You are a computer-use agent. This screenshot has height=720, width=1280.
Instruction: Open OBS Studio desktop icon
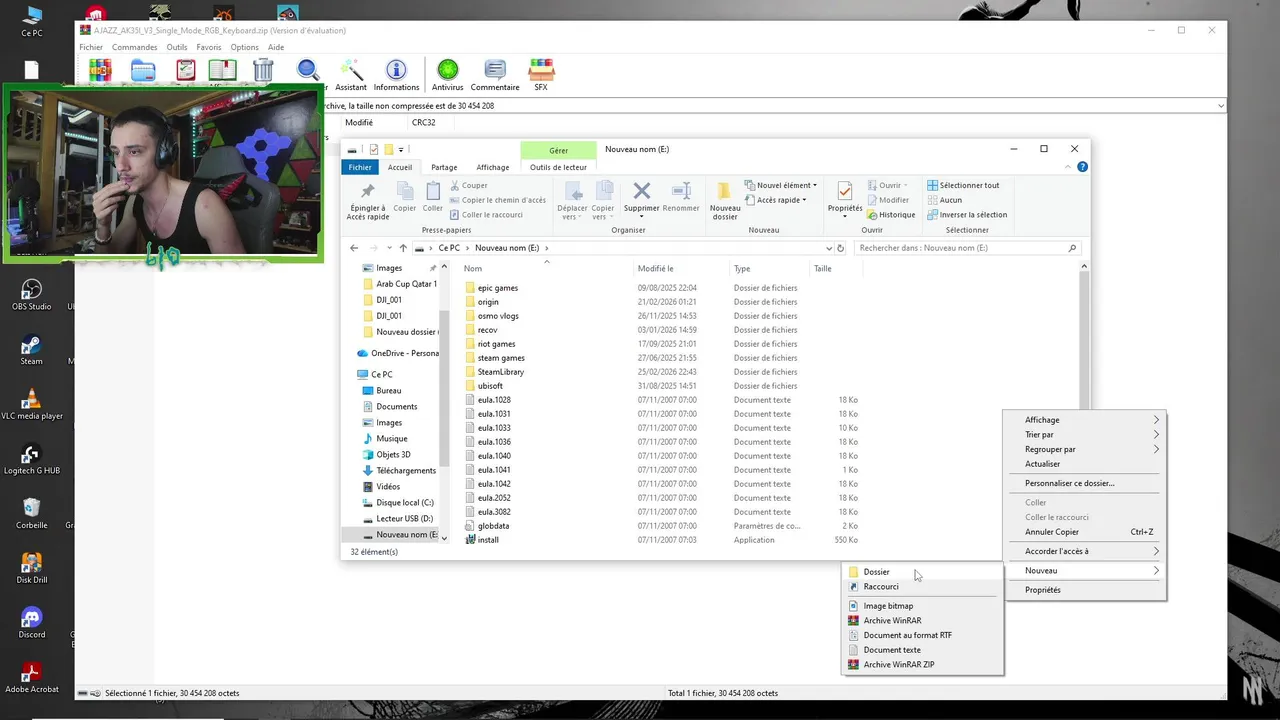31,294
